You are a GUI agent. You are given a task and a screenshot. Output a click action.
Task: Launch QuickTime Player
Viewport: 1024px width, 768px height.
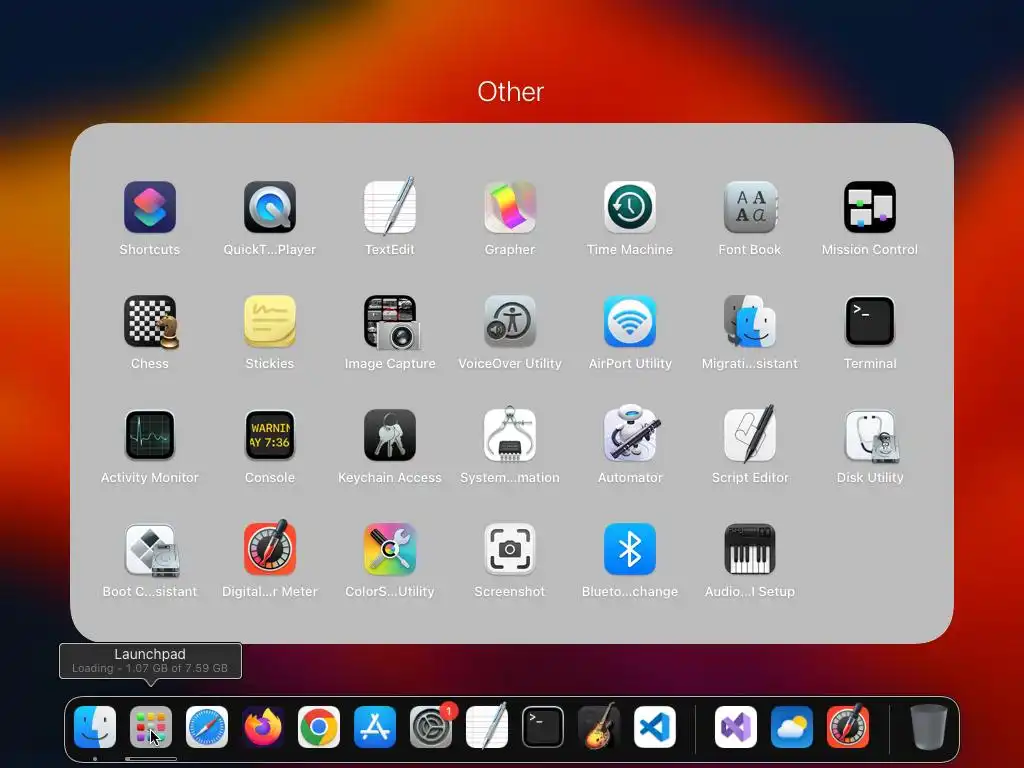click(x=270, y=207)
